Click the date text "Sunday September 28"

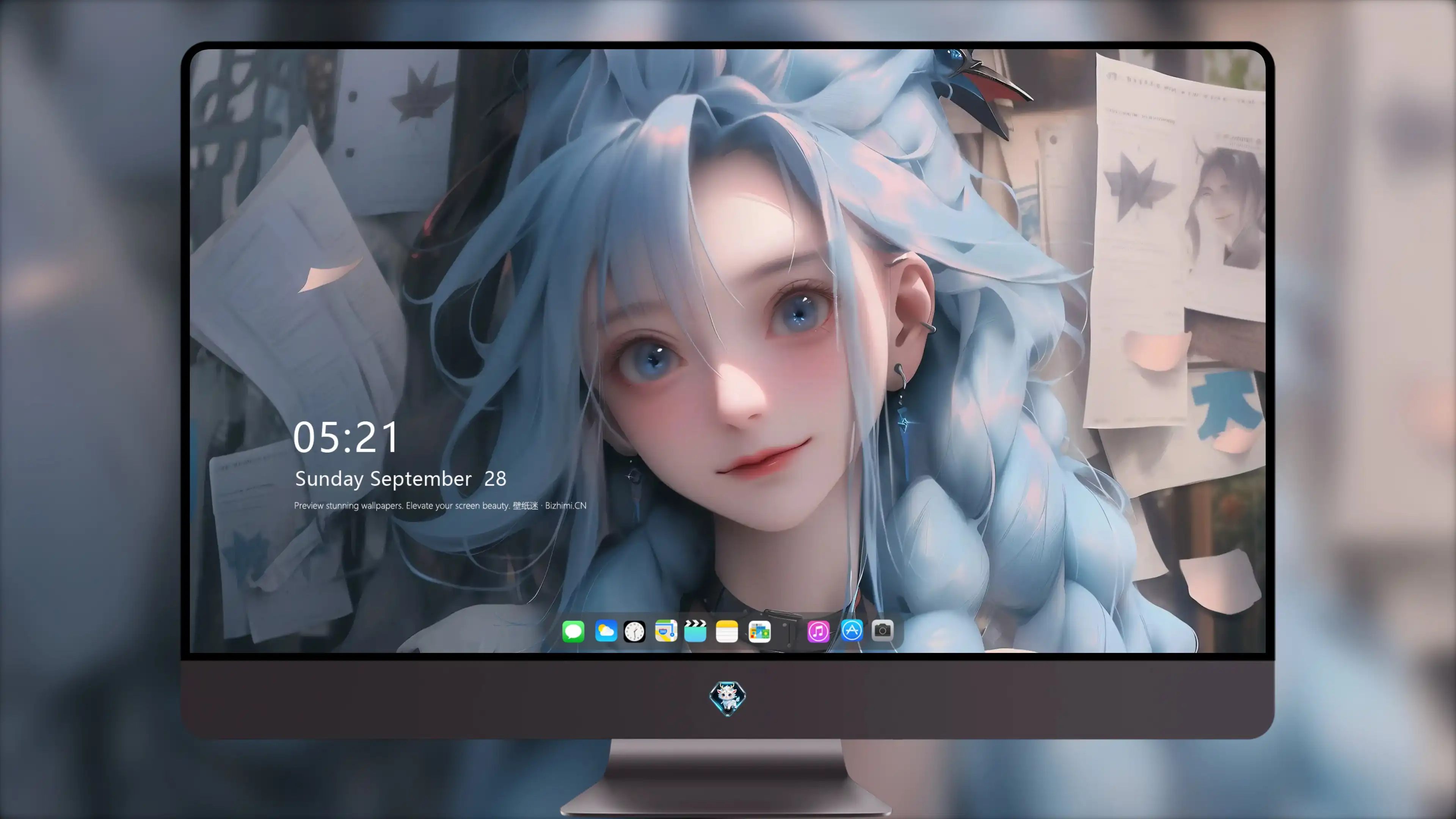click(x=401, y=479)
